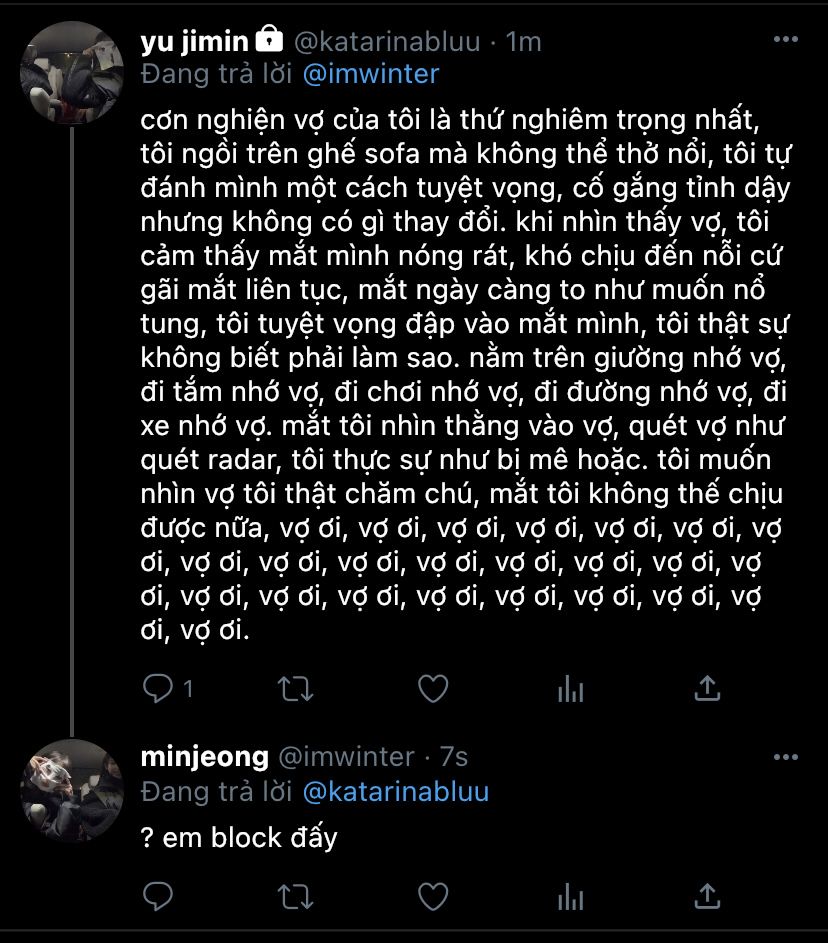Viewport: 828px width, 943px height.
Task: Share yu jimin's tweet
Action: 707,688
